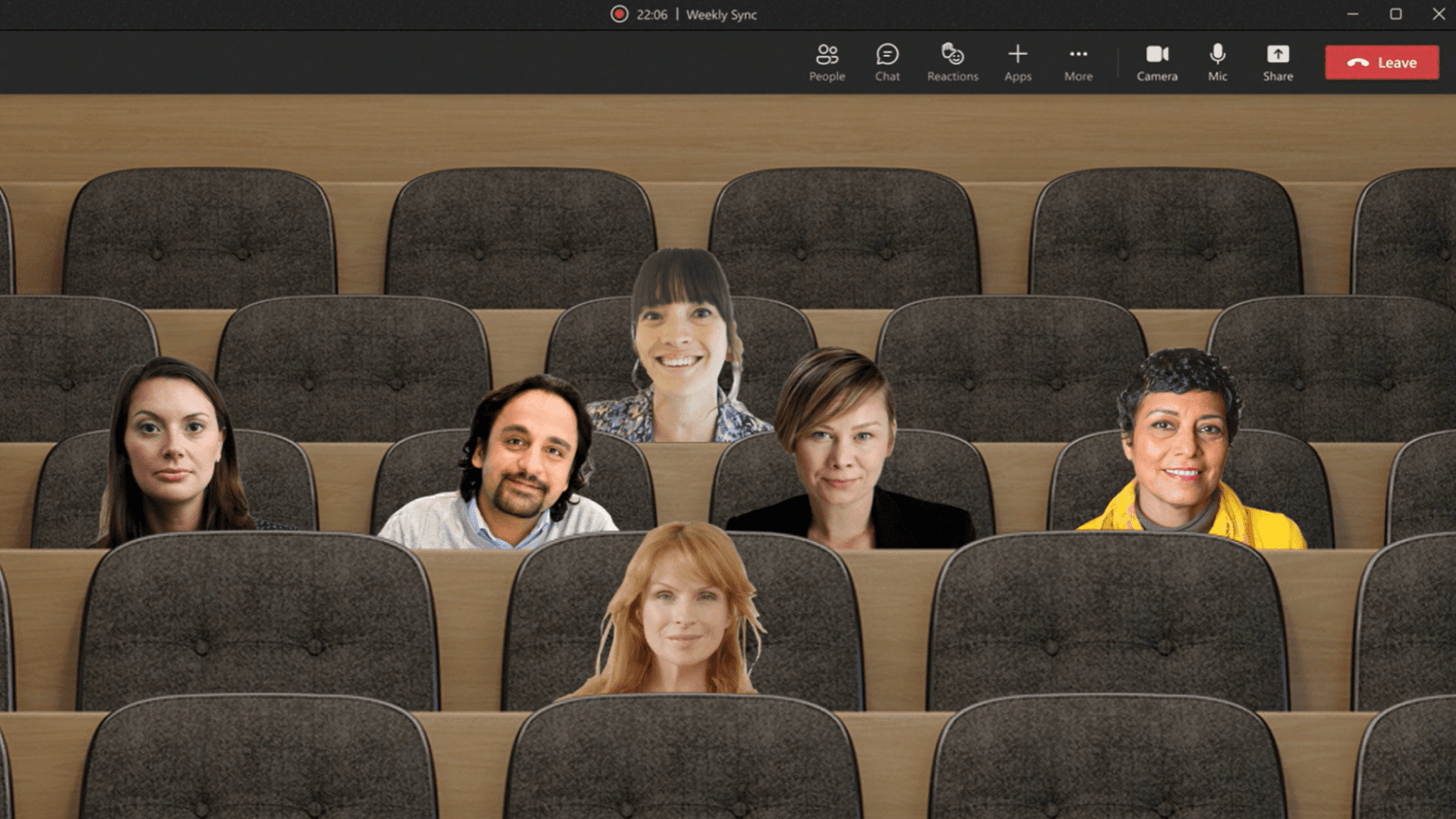This screenshot has width=1456, height=819.
Task: Toggle the Camera on or off
Action: tap(1156, 63)
